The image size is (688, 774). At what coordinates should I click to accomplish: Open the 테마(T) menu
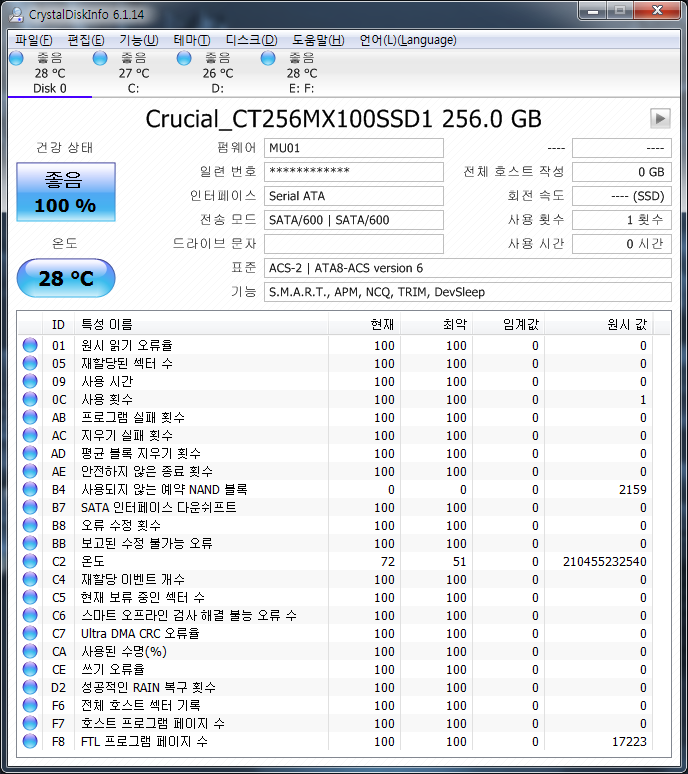point(192,40)
